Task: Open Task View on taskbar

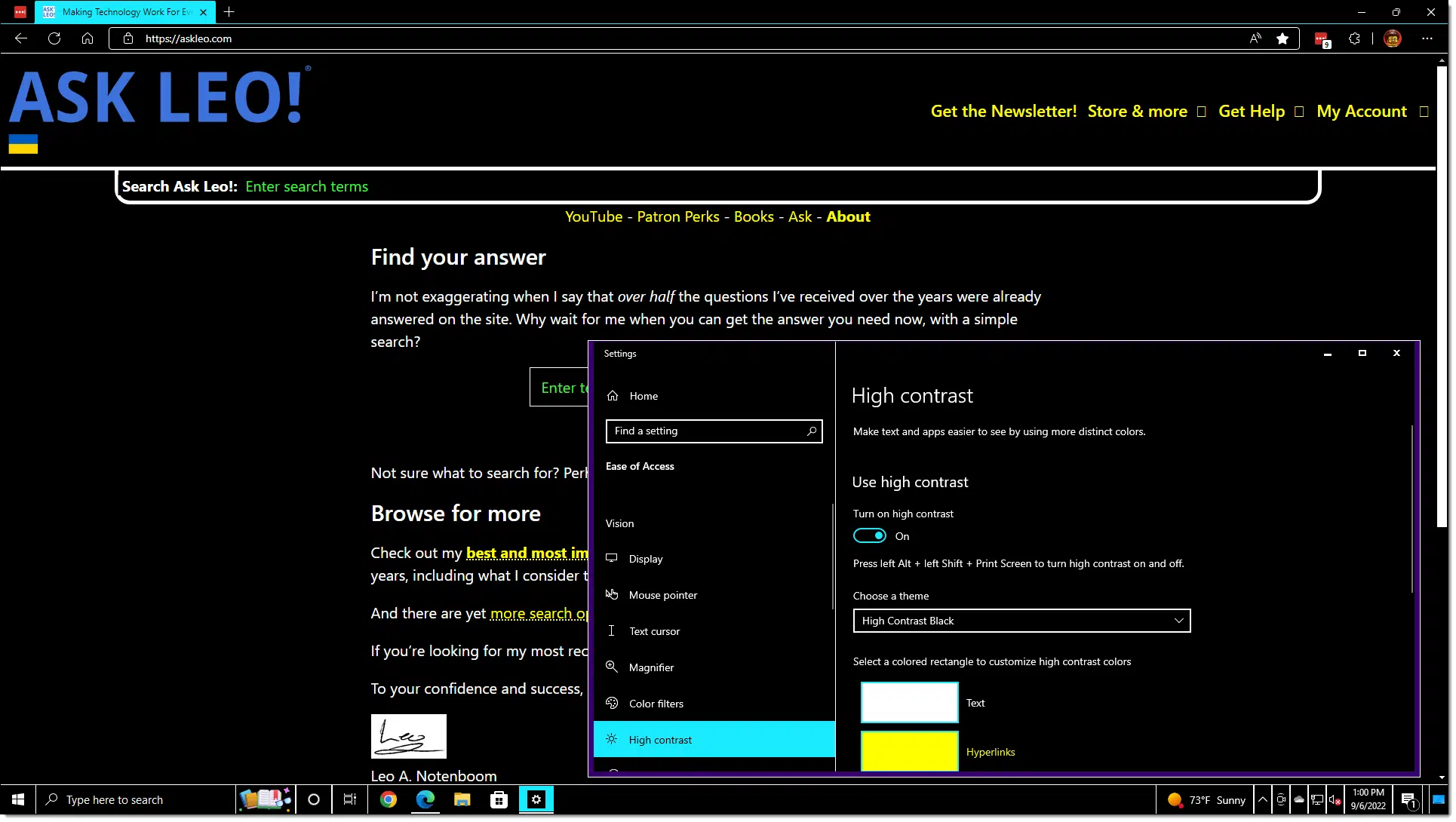Action: (350, 800)
